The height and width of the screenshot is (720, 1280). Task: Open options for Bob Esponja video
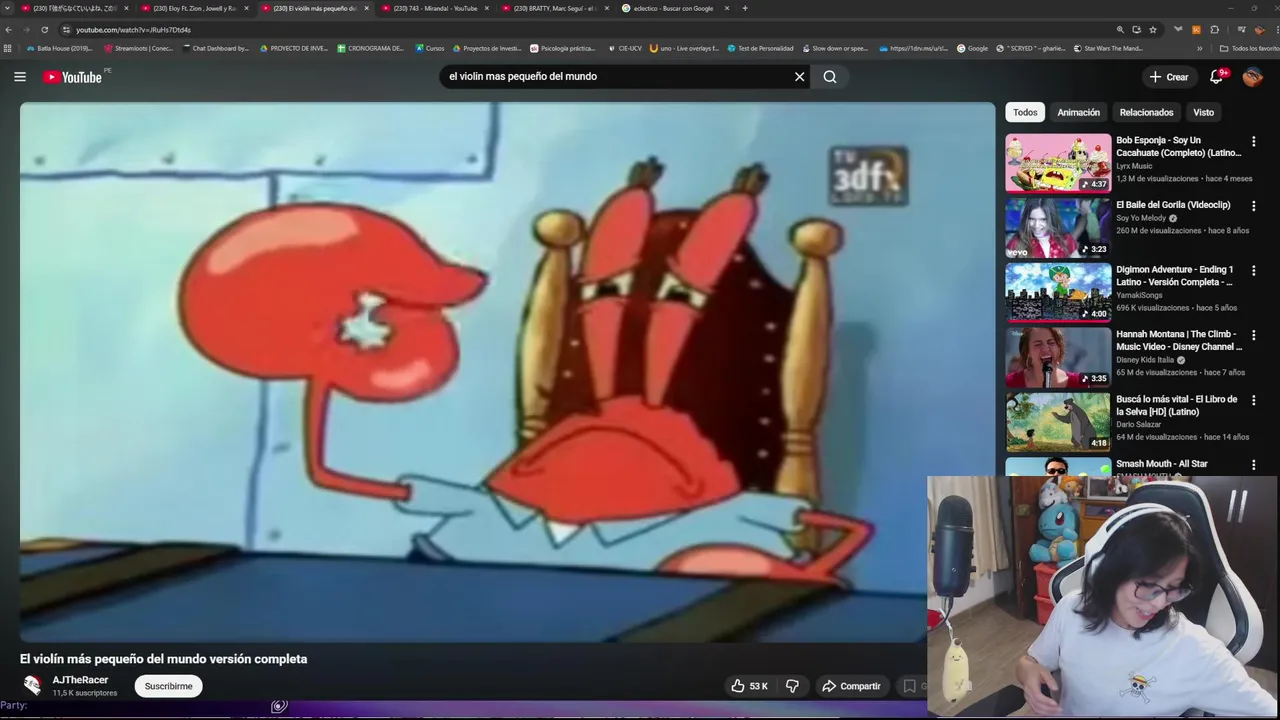point(1253,142)
